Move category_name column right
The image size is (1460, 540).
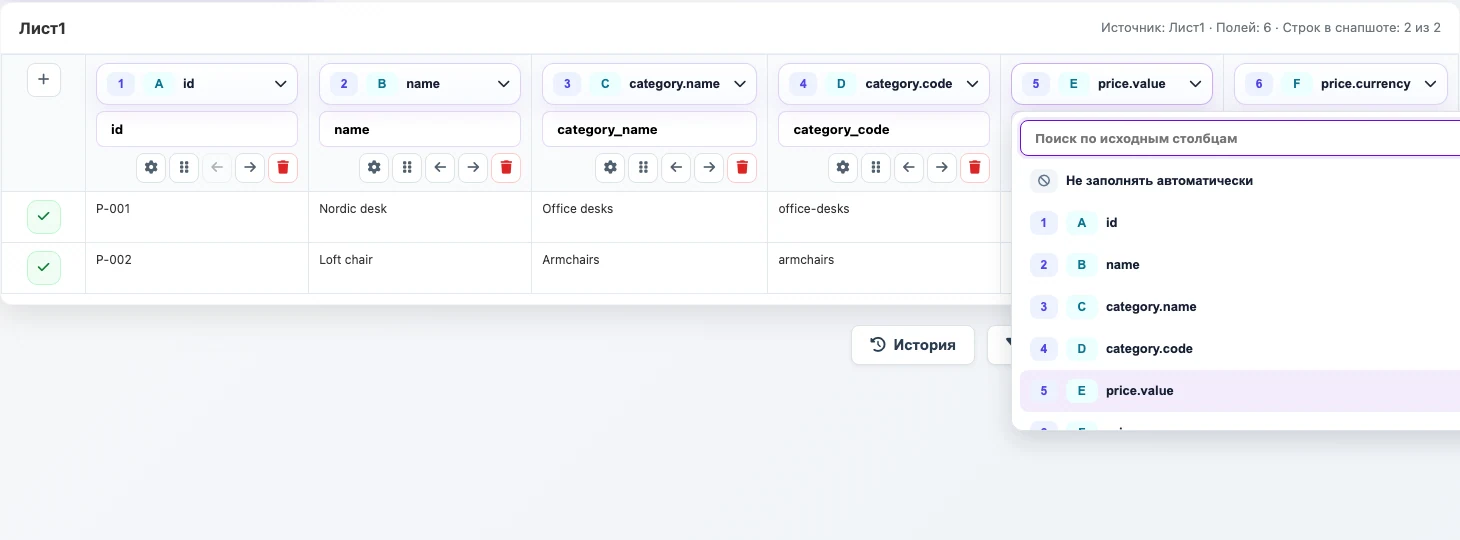(709, 167)
